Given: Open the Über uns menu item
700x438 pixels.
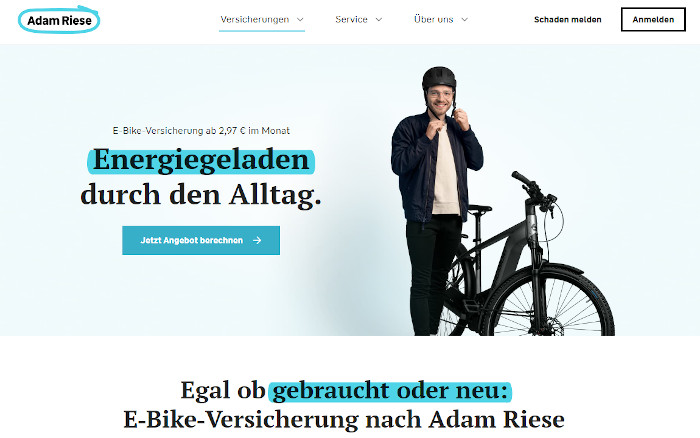Looking at the screenshot, I should [433, 19].
